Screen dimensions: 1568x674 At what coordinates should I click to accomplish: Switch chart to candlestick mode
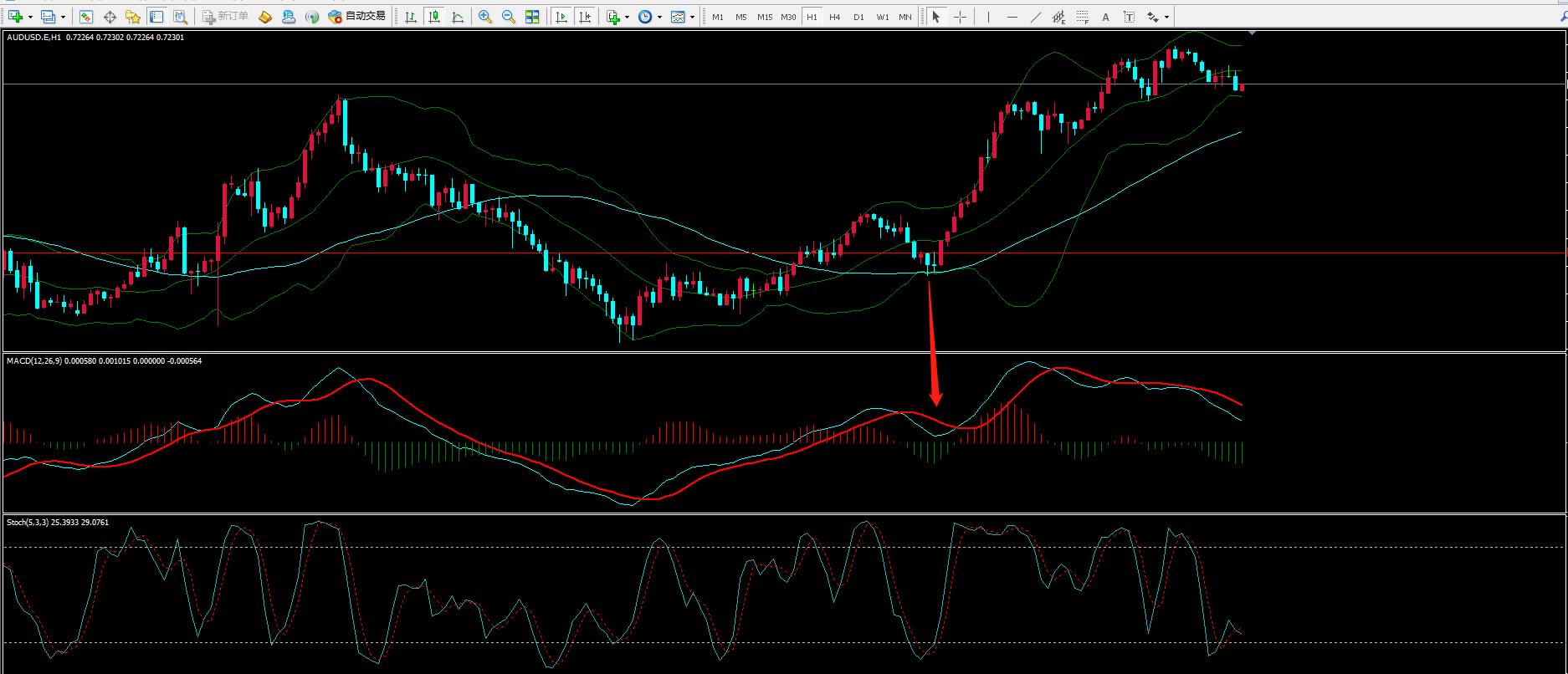coord(434,17)
